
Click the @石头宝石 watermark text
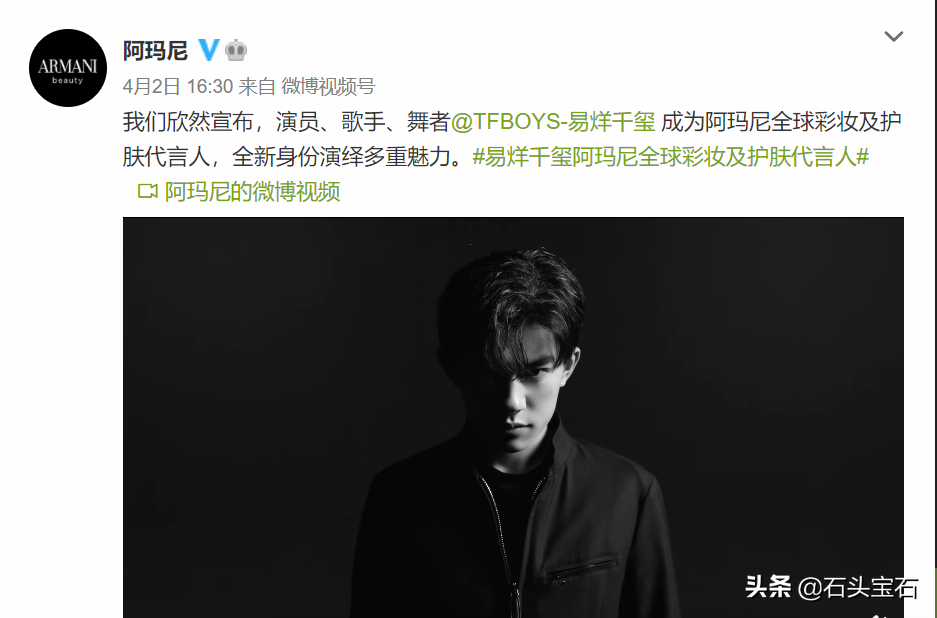tap(858, 588)
